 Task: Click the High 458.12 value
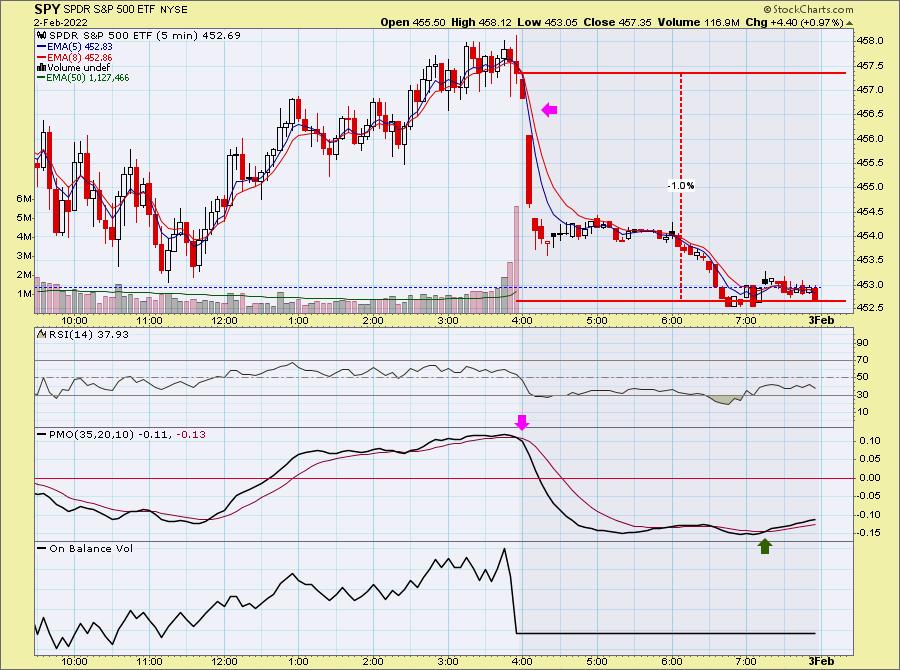[481, 22]
